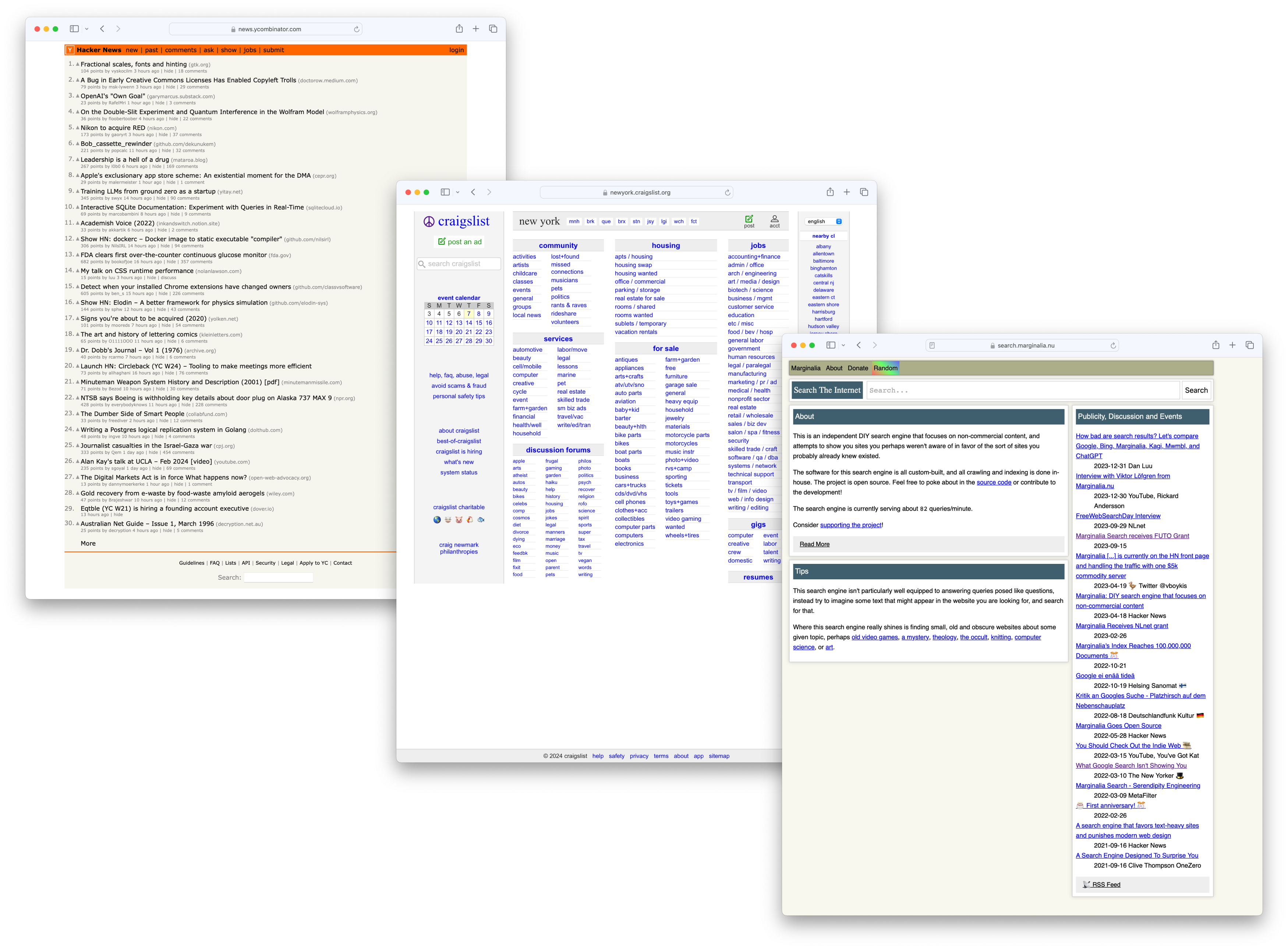Reload the craigslist page

[x=727, y=192]
